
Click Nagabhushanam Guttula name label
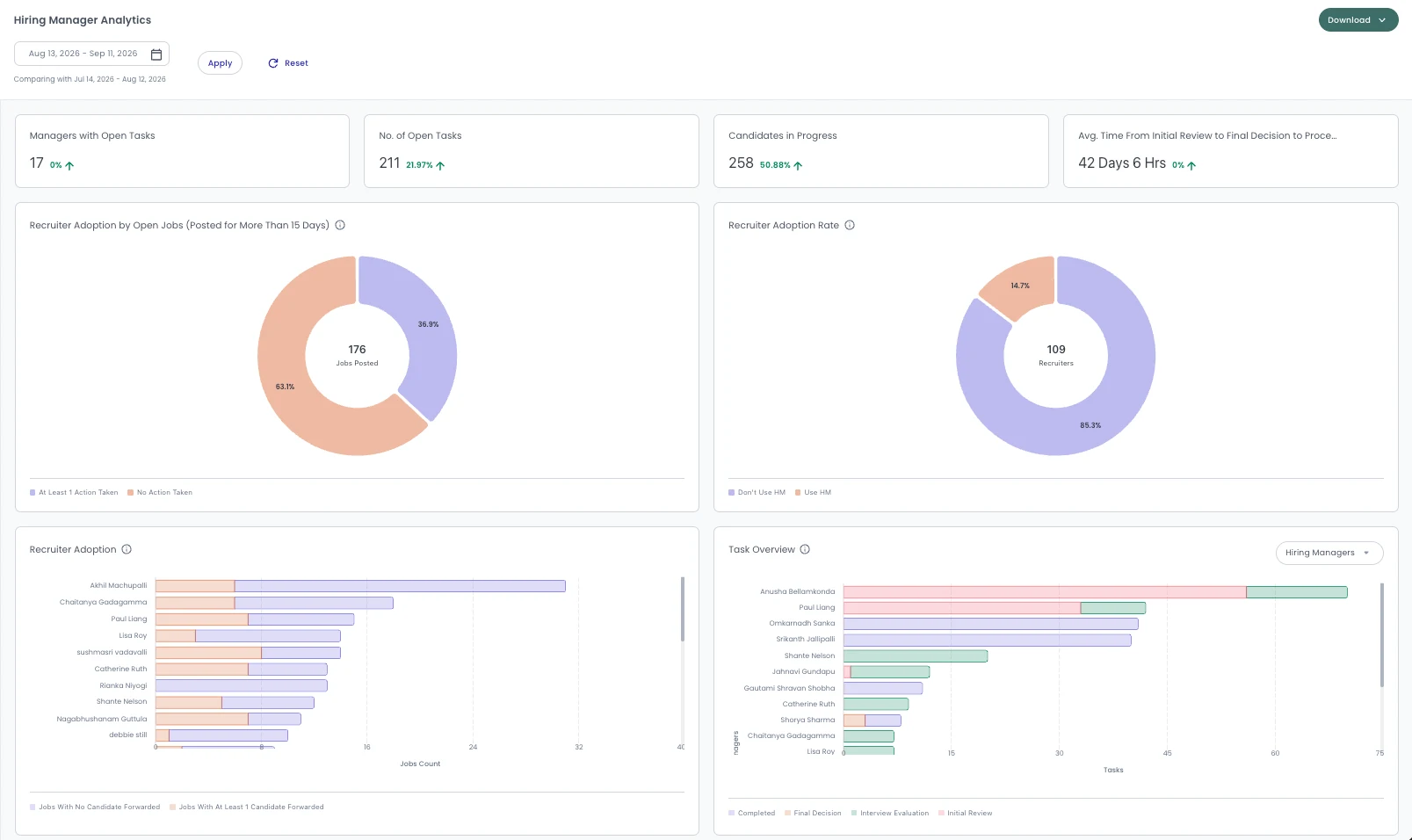[x=102, y=719]
